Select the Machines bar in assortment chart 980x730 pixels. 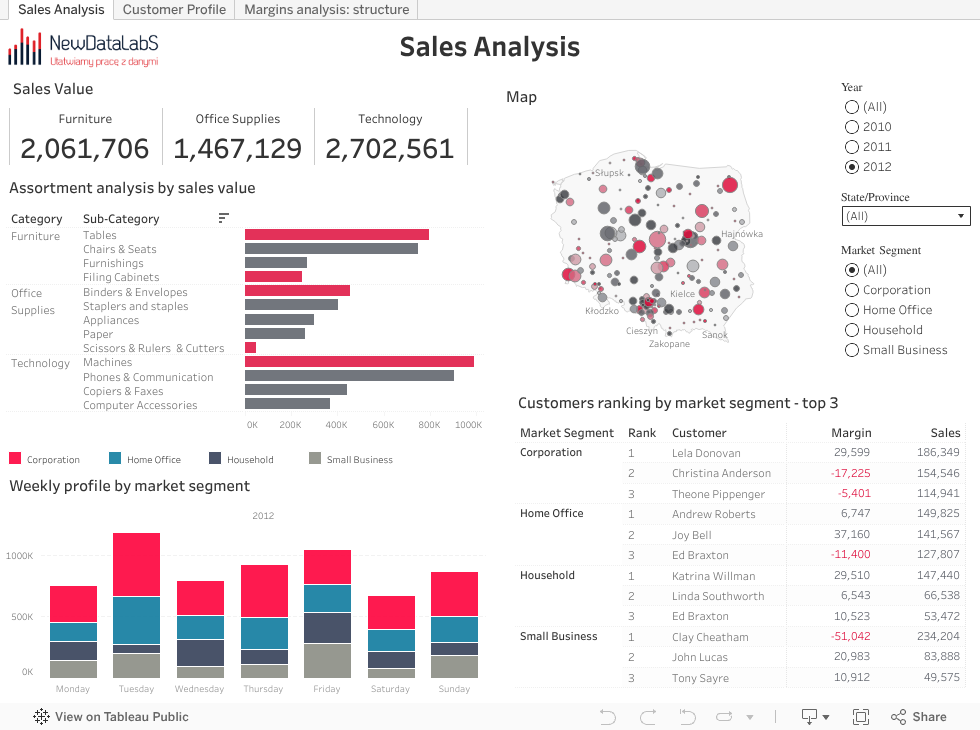360,362
